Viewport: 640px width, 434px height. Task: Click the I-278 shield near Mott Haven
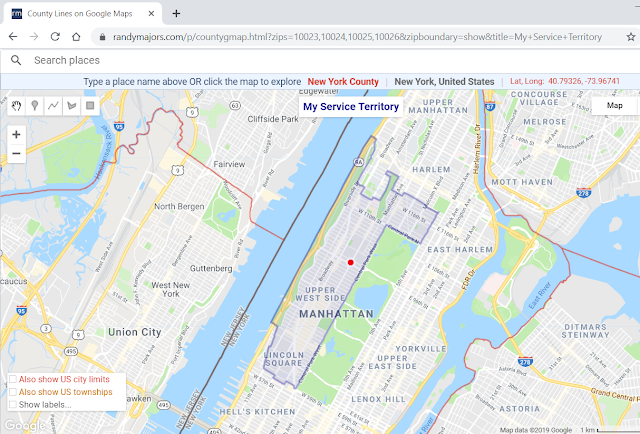584,192
